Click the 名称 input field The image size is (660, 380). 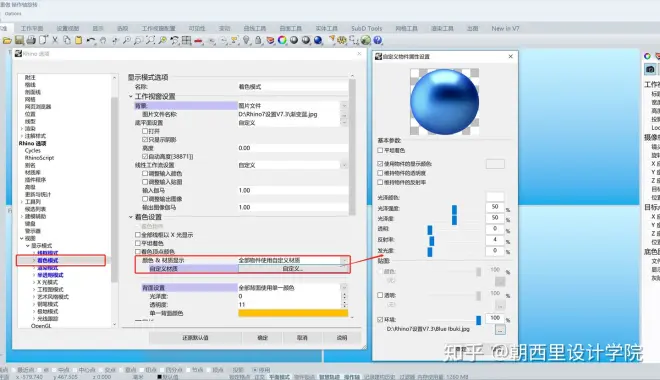(293, 87)
